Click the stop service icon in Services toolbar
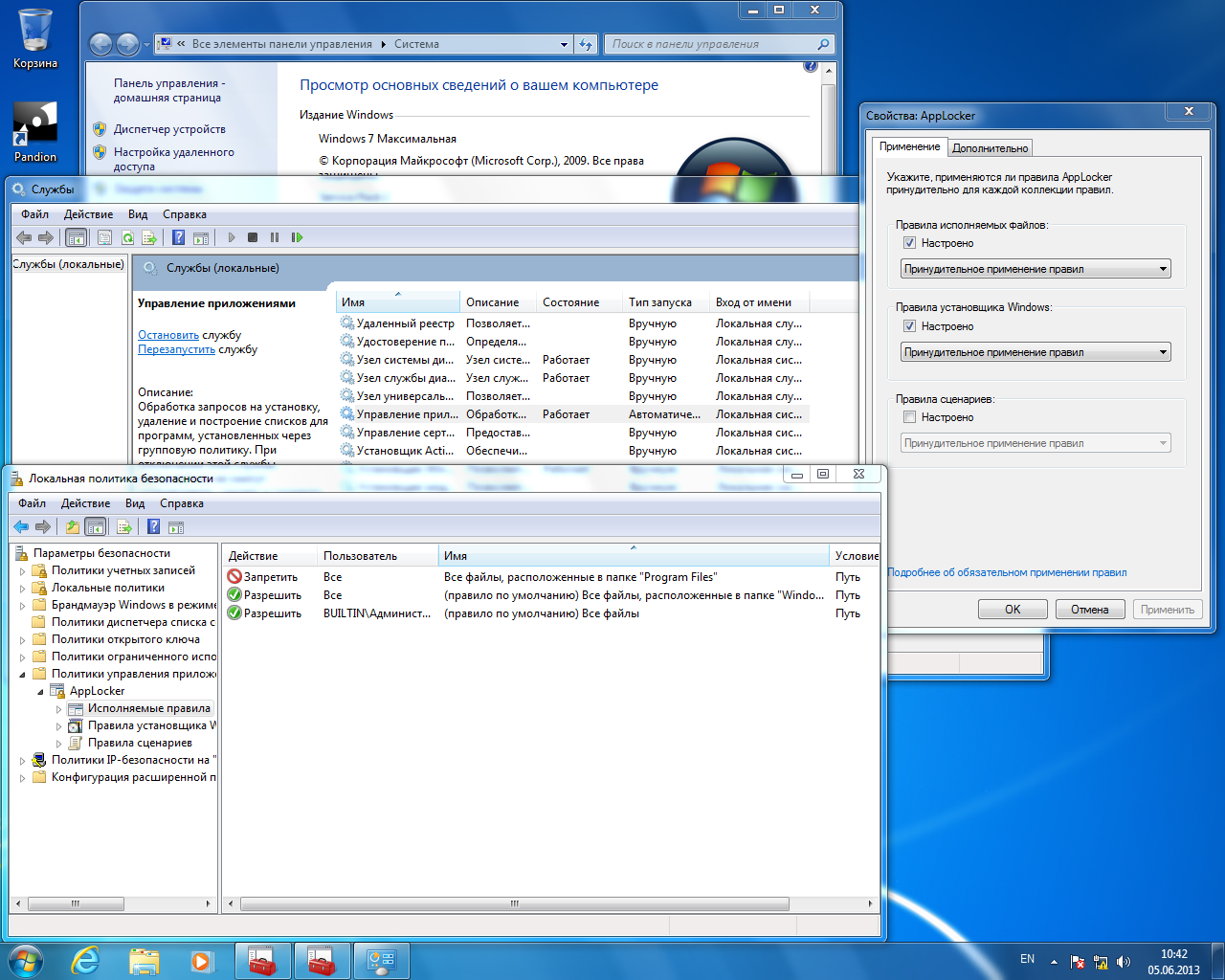This screenshot has height=980, width=1225. click(253, 237)
